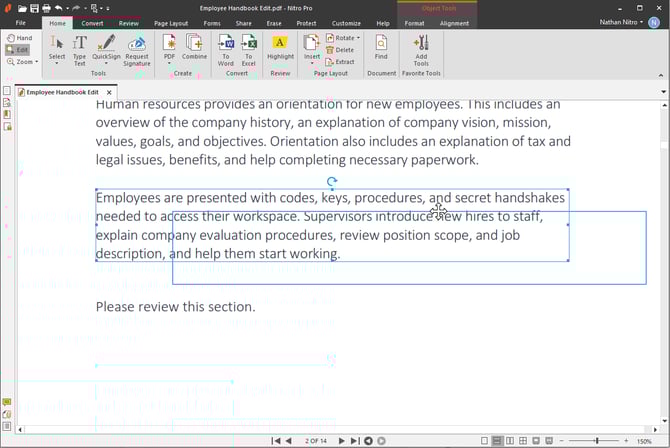The image size is (670, 448).
Task: Select the Type Text tool
Action: coord(80,48)
